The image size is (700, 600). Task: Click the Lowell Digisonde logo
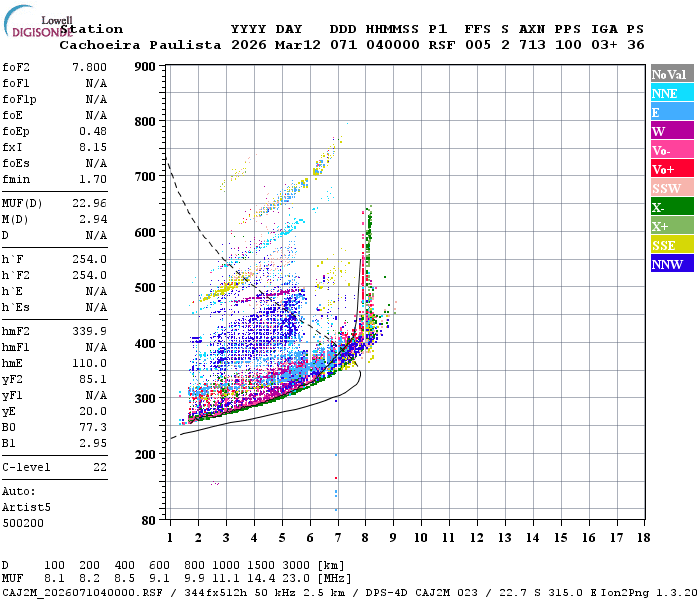pos(38,21)
